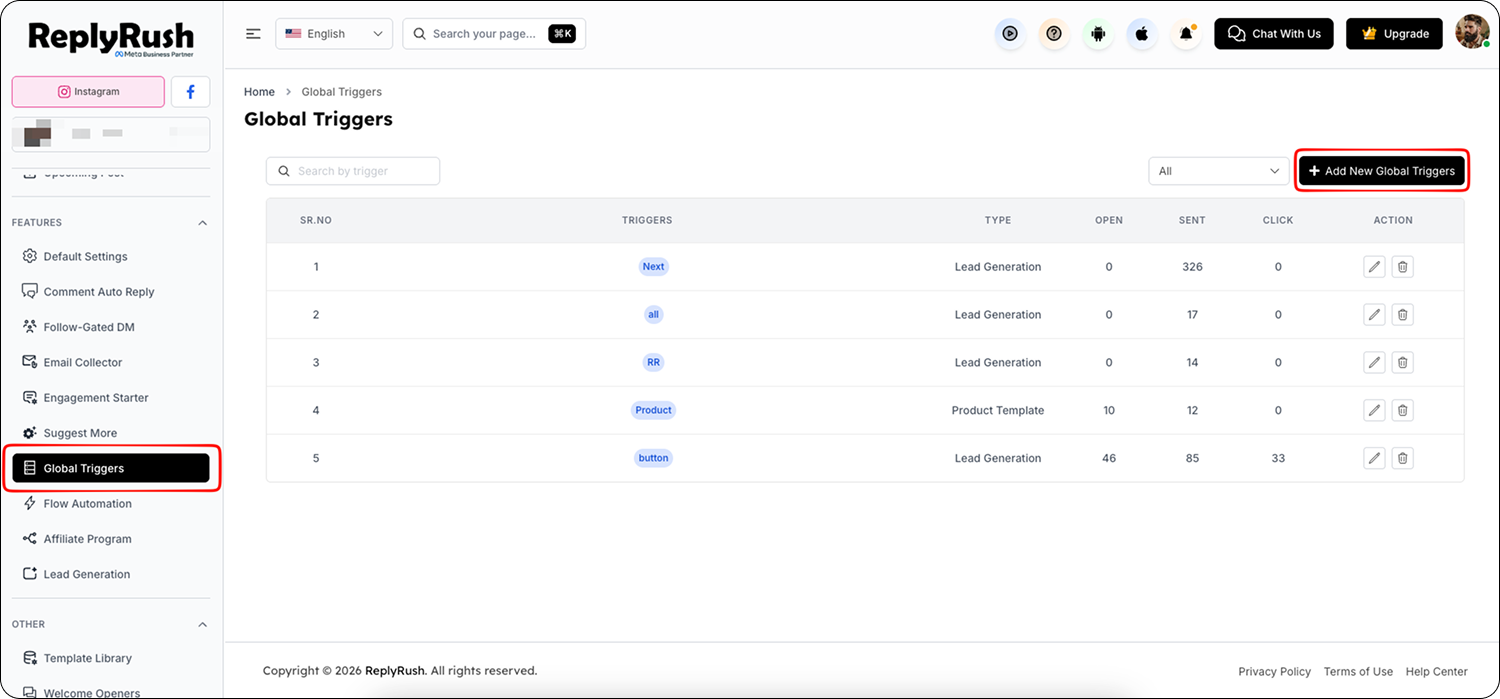Screen dimensions: 1500x699
Task: Focus the 'Search by trigger' field
Action: coord(353,171)
